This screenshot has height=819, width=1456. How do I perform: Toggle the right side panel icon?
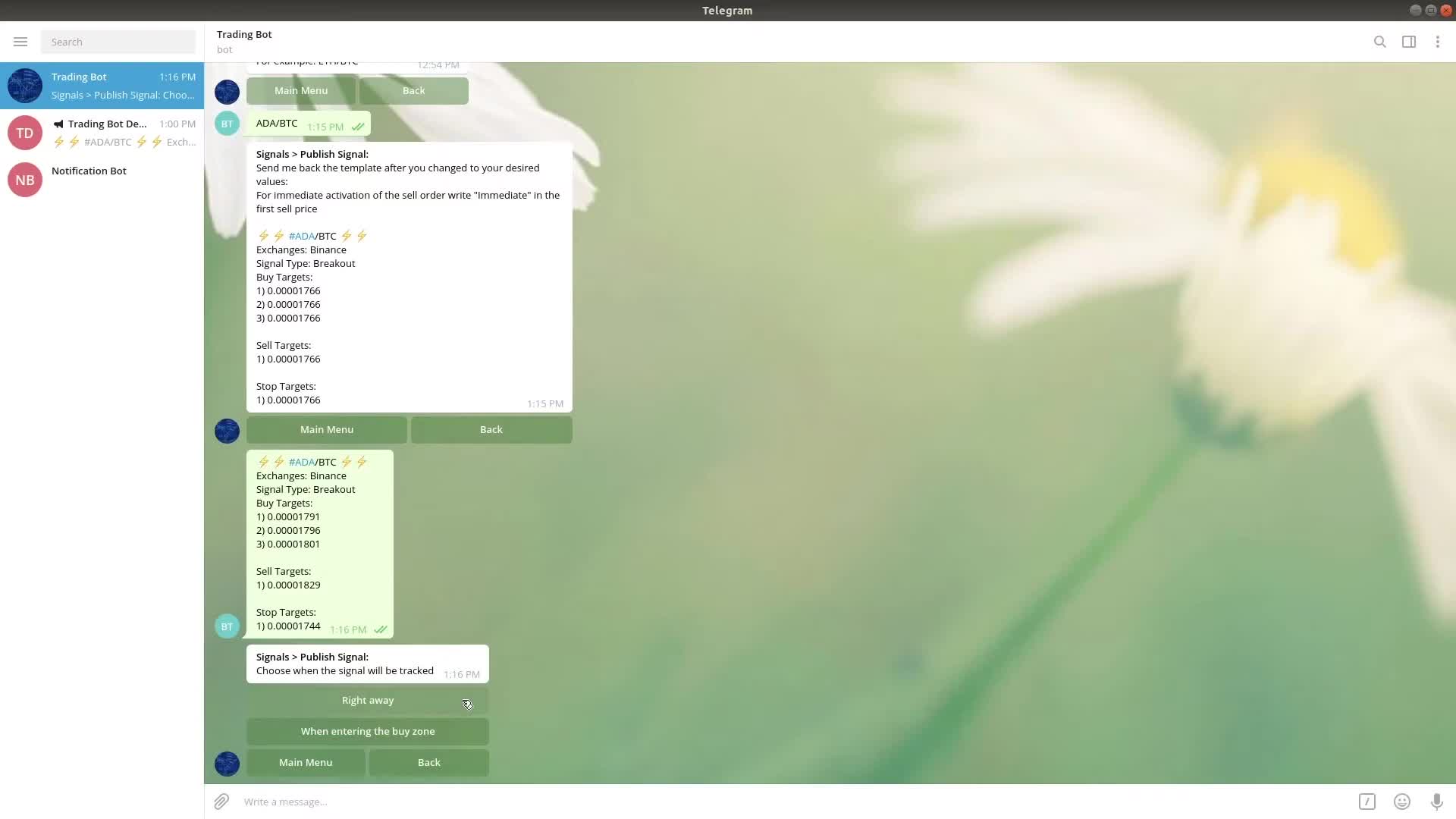click(1409, 42)
